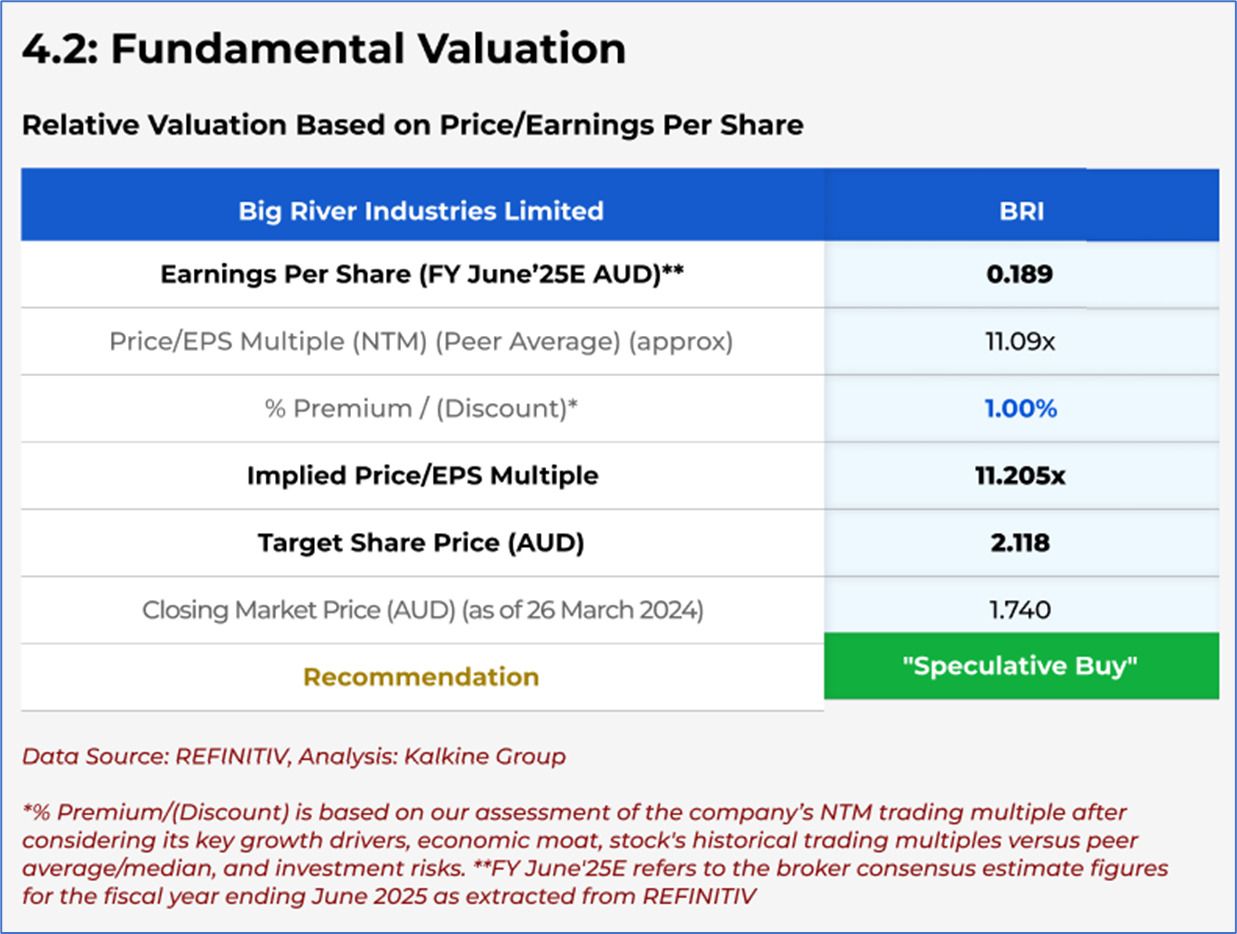The width and height of the screenshot is (1237, 934).
Task: Click the 11.205x implied multiple value
Action: point(1020,476)
